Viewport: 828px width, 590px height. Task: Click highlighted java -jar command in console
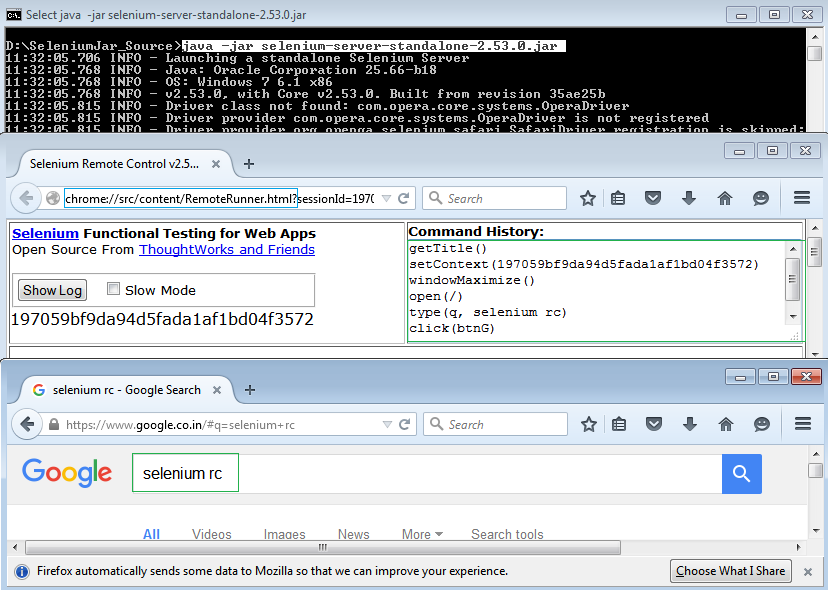click(x=373, y=46)
